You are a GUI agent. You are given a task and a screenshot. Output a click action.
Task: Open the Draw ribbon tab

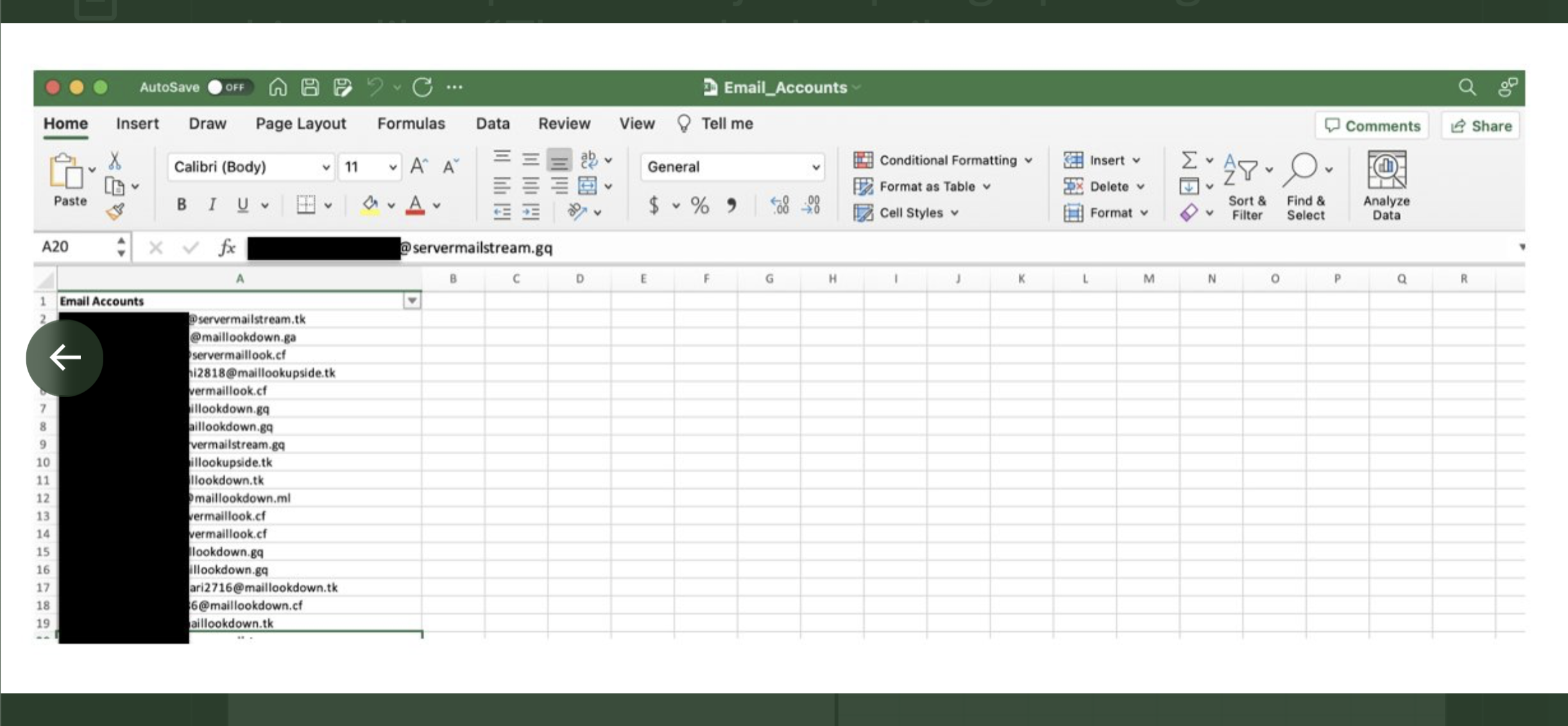tap(207, 124)
